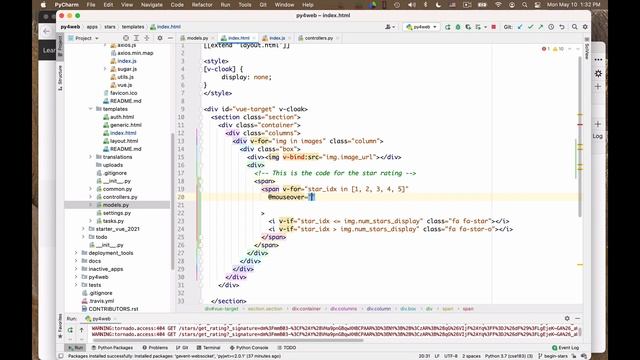The width and height of the screenshot is (640, 360).
Task: Rerun icon in Run panel left gutter
Action: (70, 329)
